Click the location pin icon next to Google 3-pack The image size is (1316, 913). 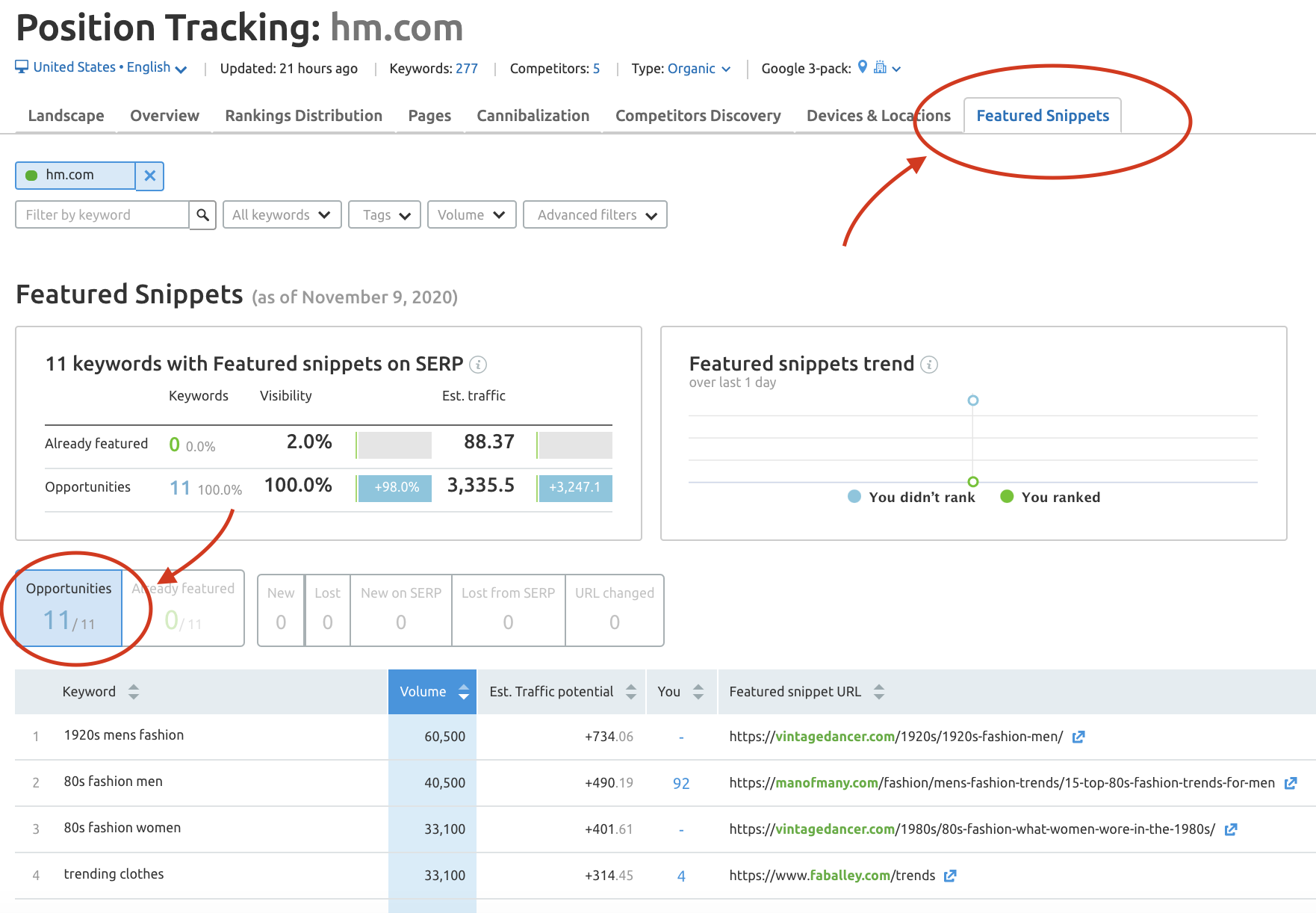point(863,68)
